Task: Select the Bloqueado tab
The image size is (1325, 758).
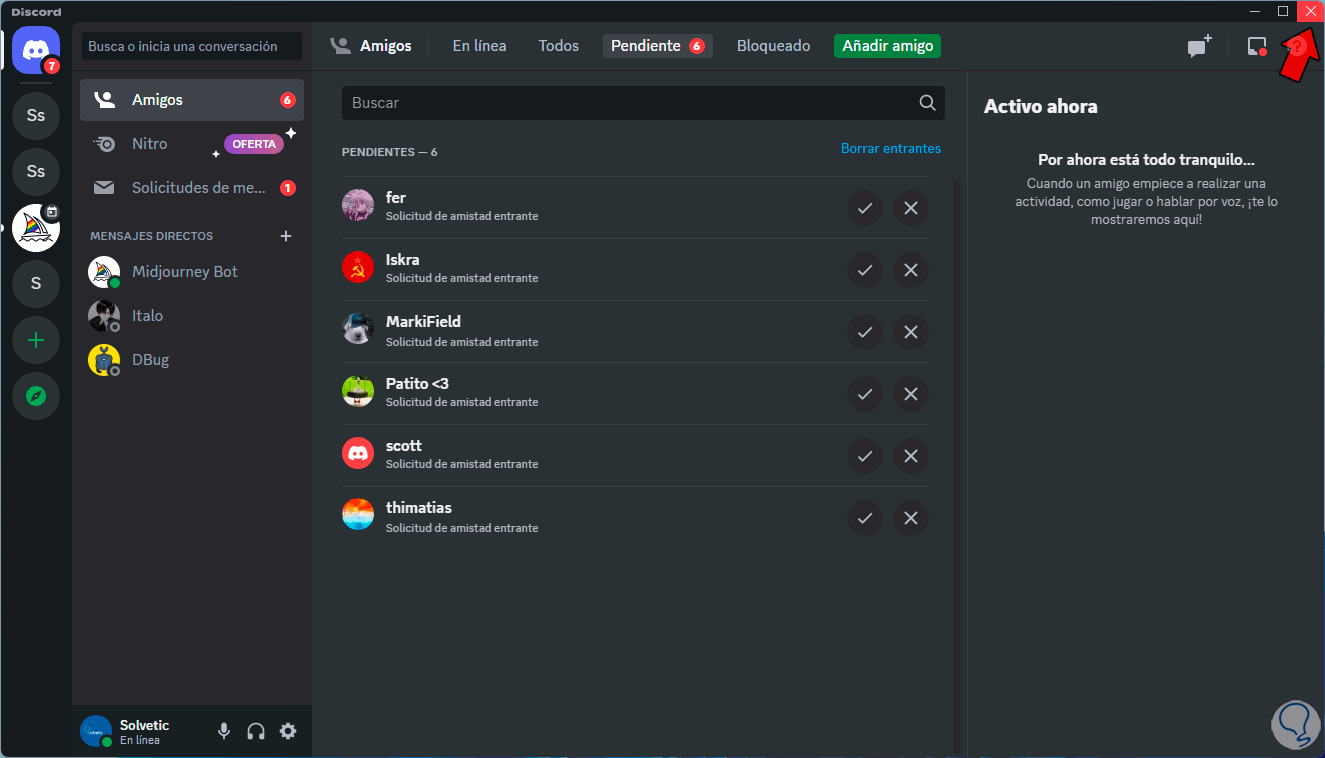Action: (x=773, y=46)
